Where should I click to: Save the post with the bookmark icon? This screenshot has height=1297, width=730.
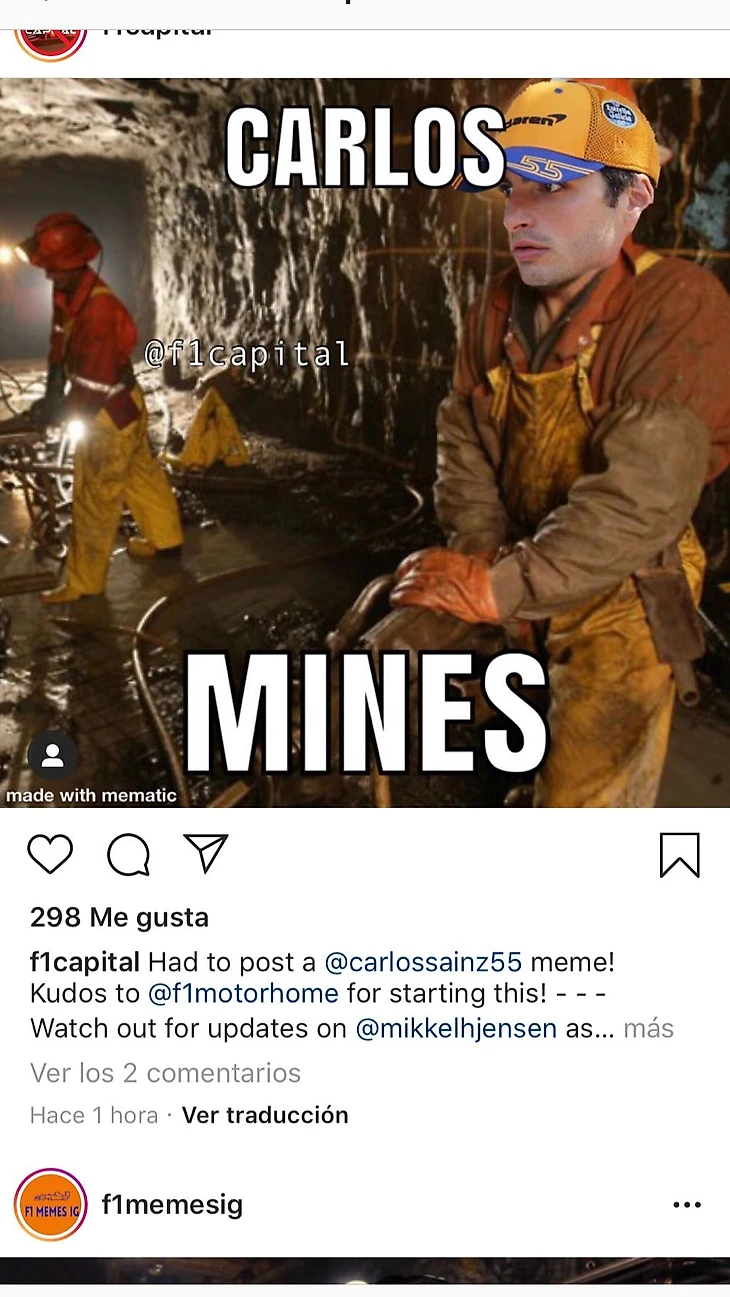(x=680, y=855)
